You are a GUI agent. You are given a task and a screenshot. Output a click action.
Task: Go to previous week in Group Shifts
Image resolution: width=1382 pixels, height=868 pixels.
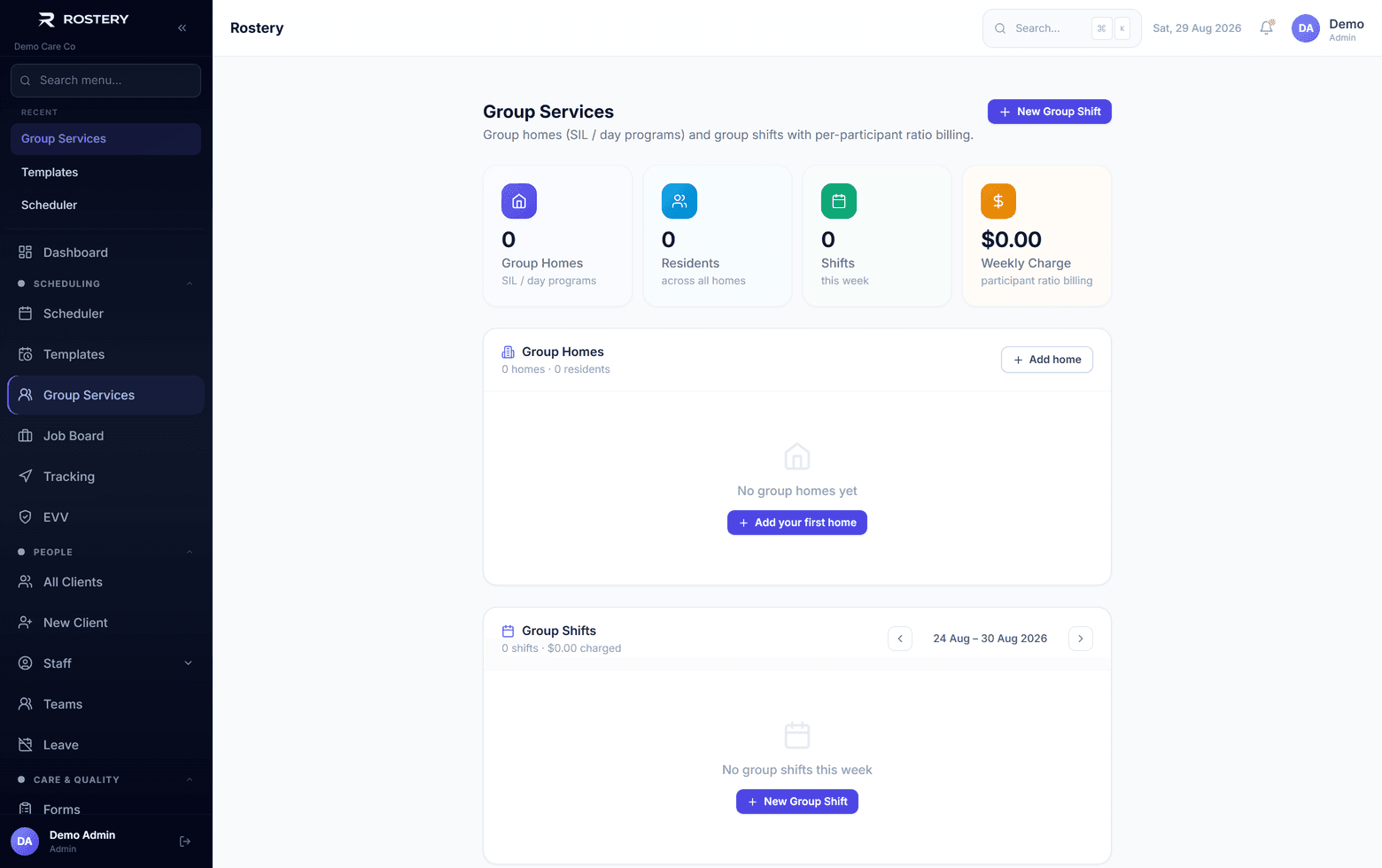[x=900, y=639]
